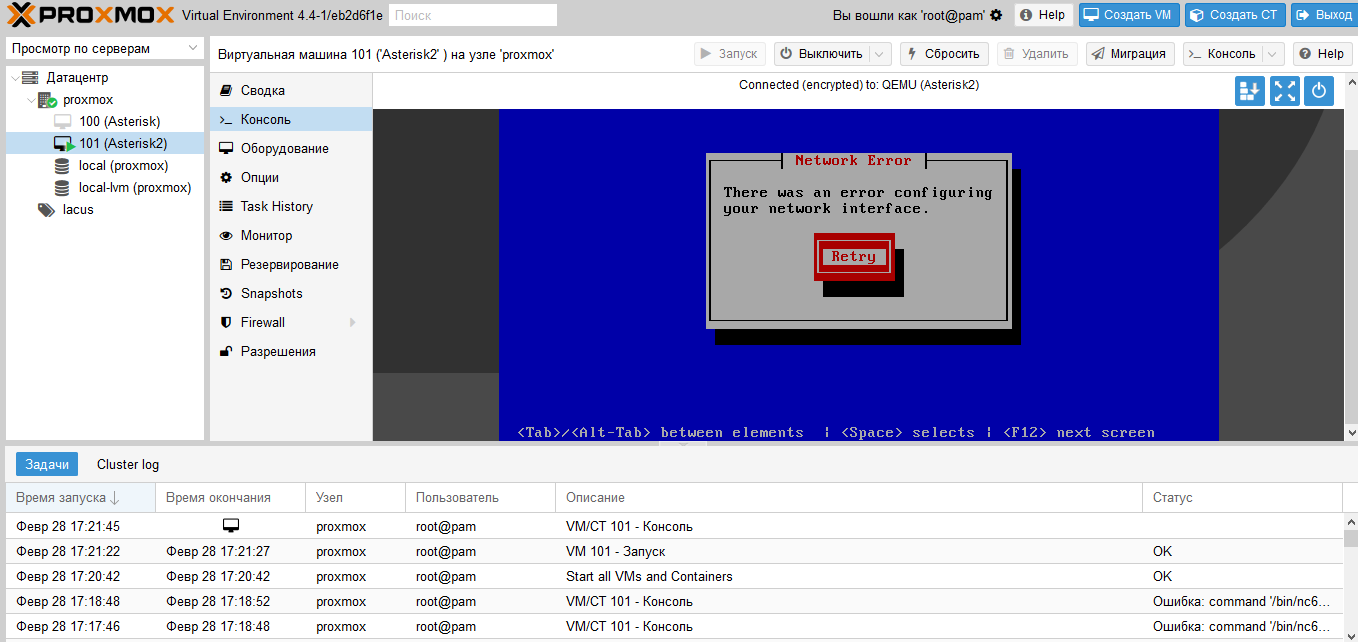
Task: Open the Shutdown dropdown arrow
Action: (x=880, y=54)
